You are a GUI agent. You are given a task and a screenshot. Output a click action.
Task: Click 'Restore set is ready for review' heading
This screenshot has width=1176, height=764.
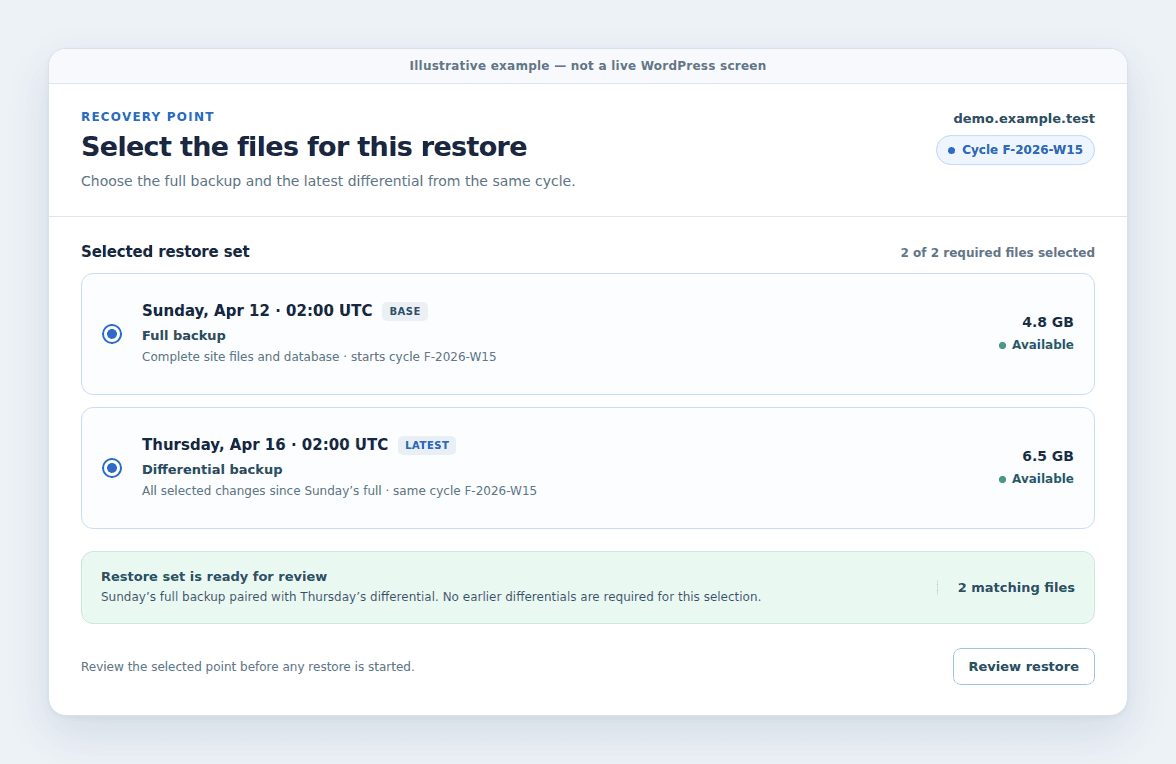tap(214, 577)
